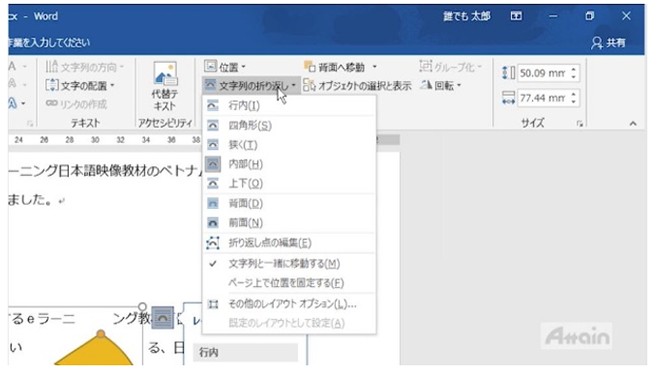655x373 pixels.
Task: Collapse the ribbon with the caret arrow
Action: pos(633,123)
